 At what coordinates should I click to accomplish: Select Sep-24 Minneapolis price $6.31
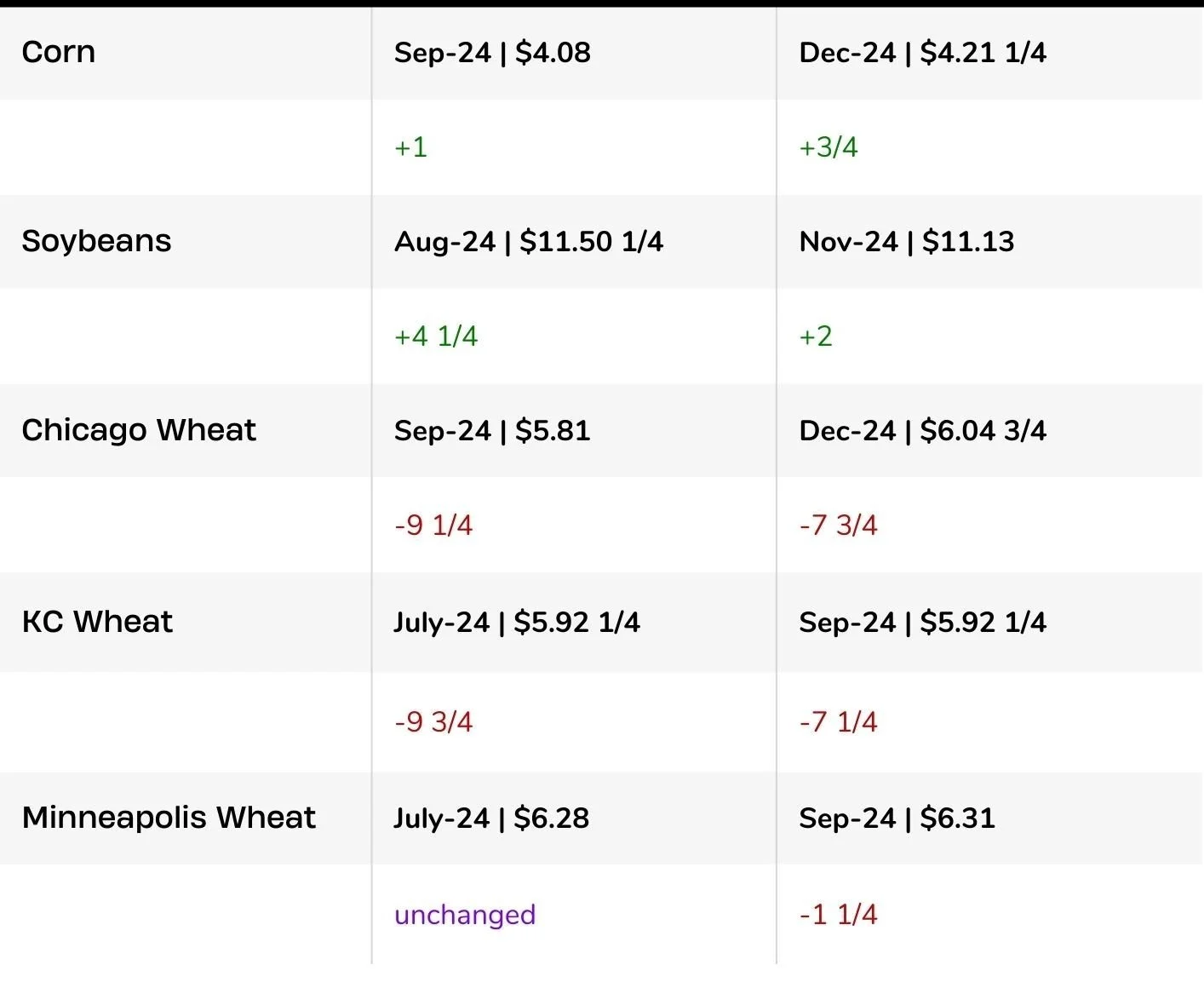pos(897,818)
